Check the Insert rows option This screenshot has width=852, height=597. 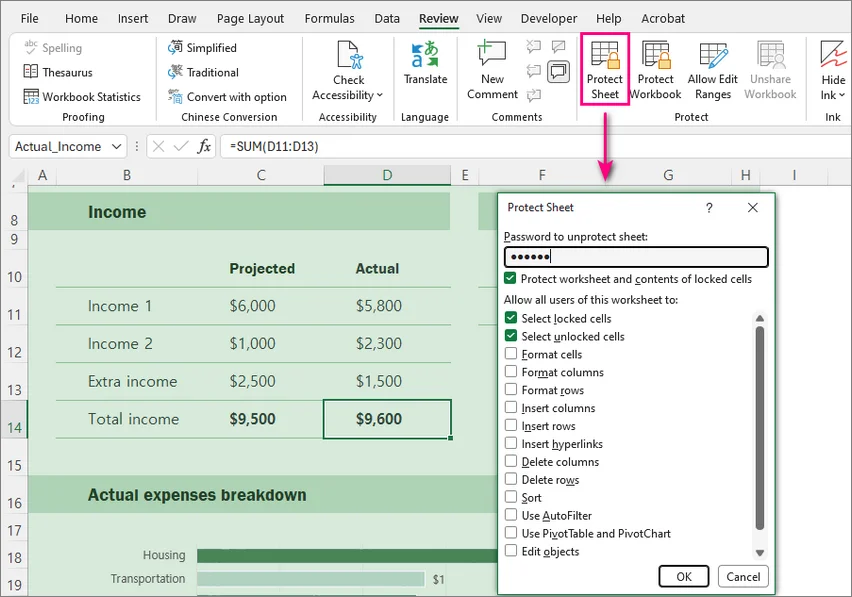(511, 425)
